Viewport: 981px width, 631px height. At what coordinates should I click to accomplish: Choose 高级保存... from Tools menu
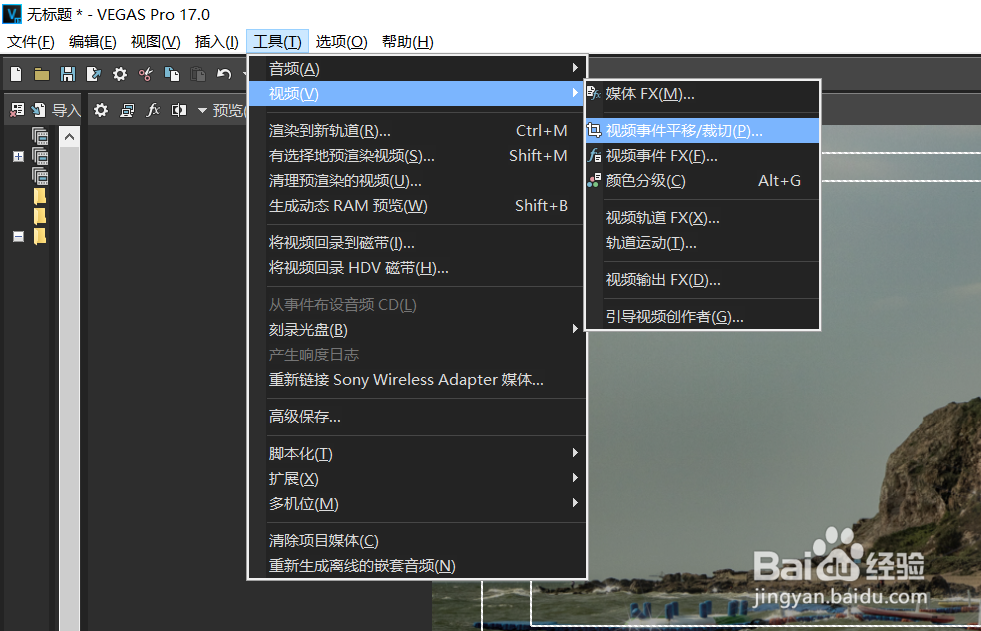(417, 416)
